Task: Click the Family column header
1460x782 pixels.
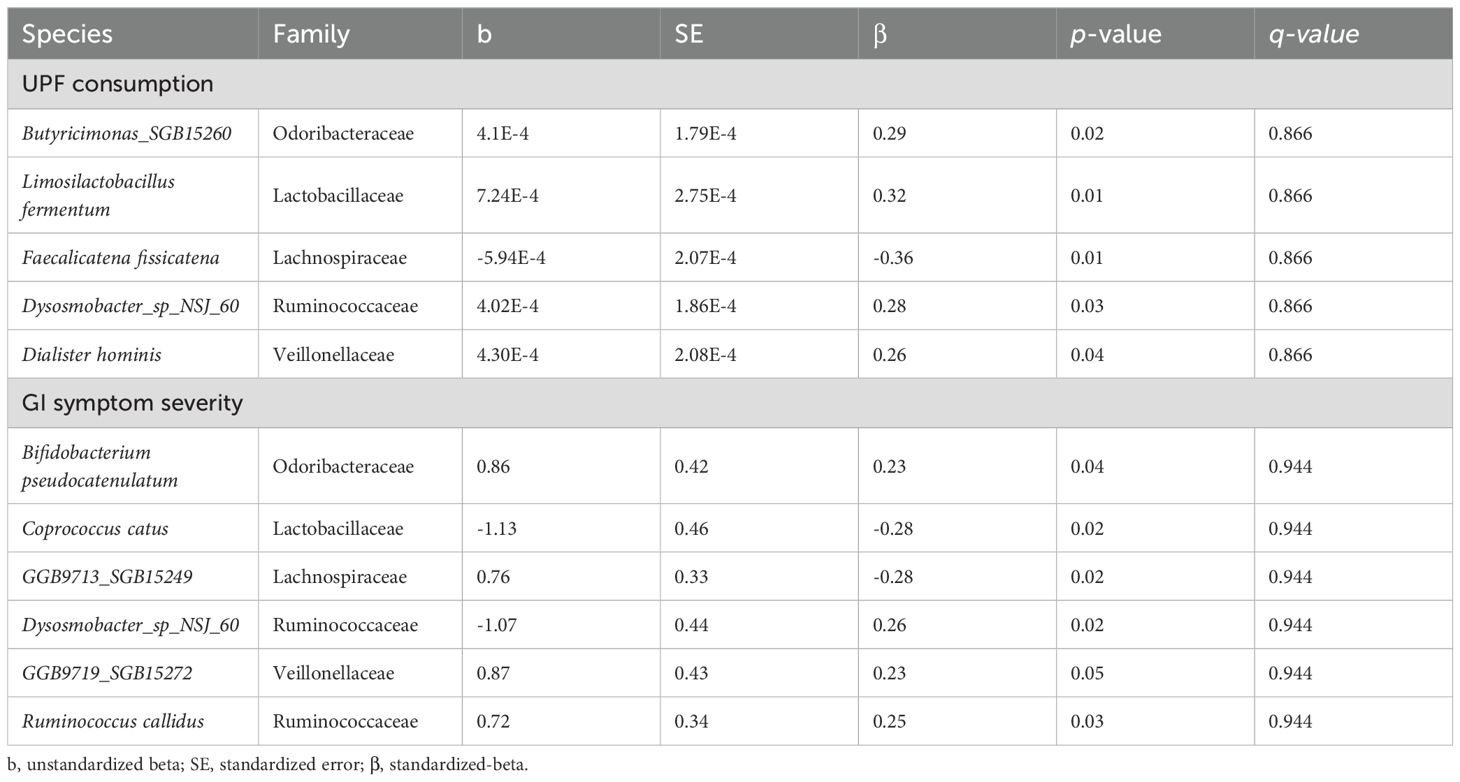Action: (x=311, y=35)
